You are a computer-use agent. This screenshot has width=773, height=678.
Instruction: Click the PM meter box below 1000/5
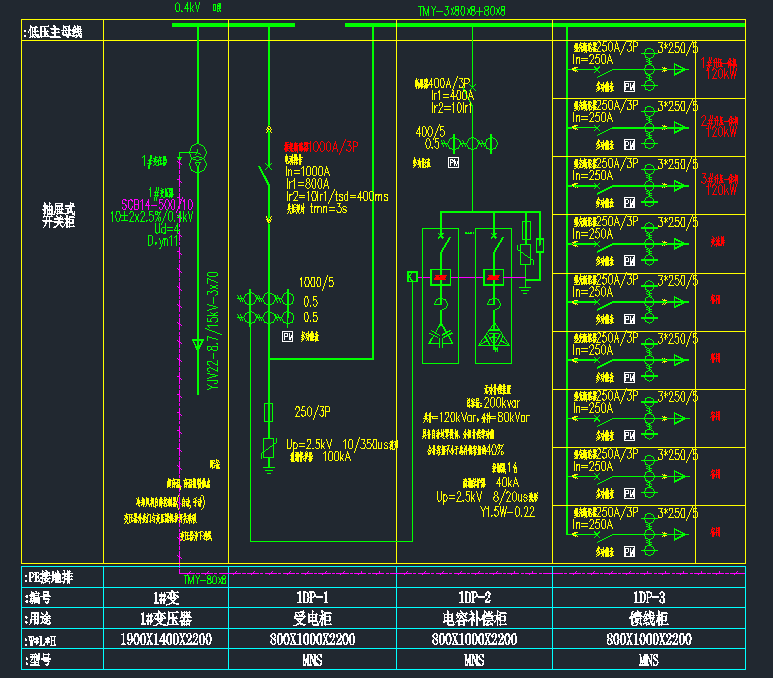pyautogui.click(x=287, y=338)
